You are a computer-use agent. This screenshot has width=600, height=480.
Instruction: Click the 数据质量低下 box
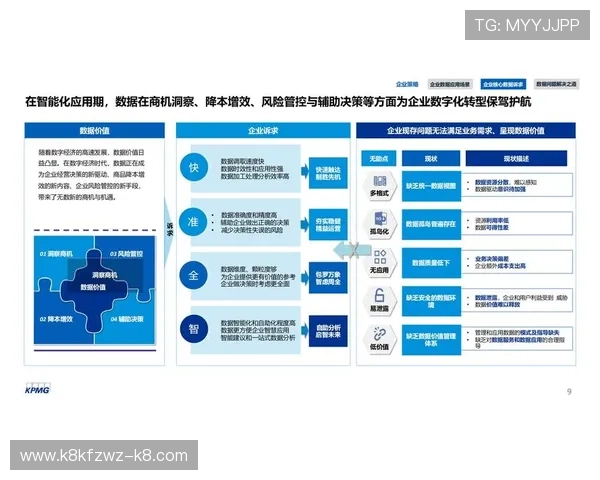coord(431,263)
